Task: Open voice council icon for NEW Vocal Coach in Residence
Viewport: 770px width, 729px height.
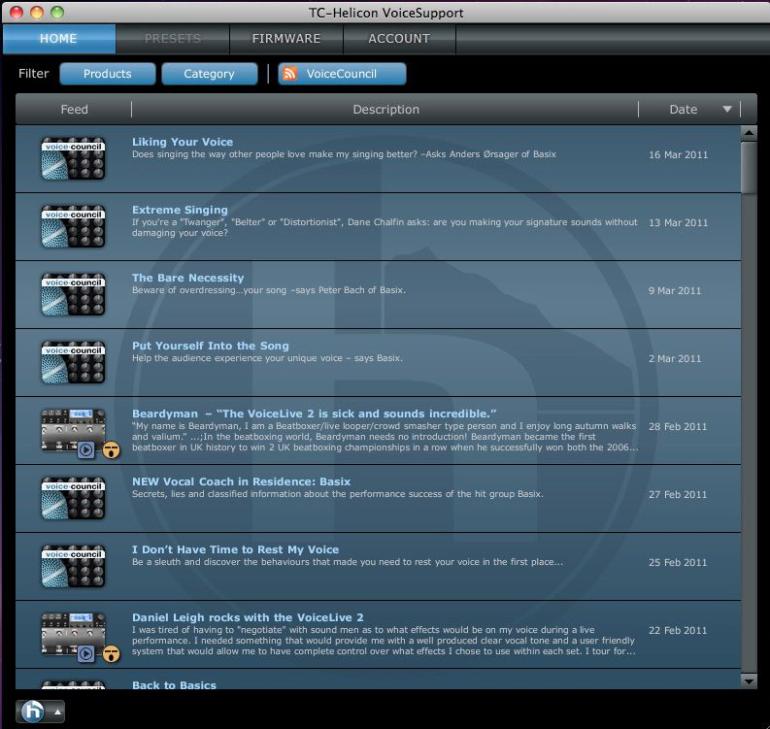Action: click(x=73, y=498)
